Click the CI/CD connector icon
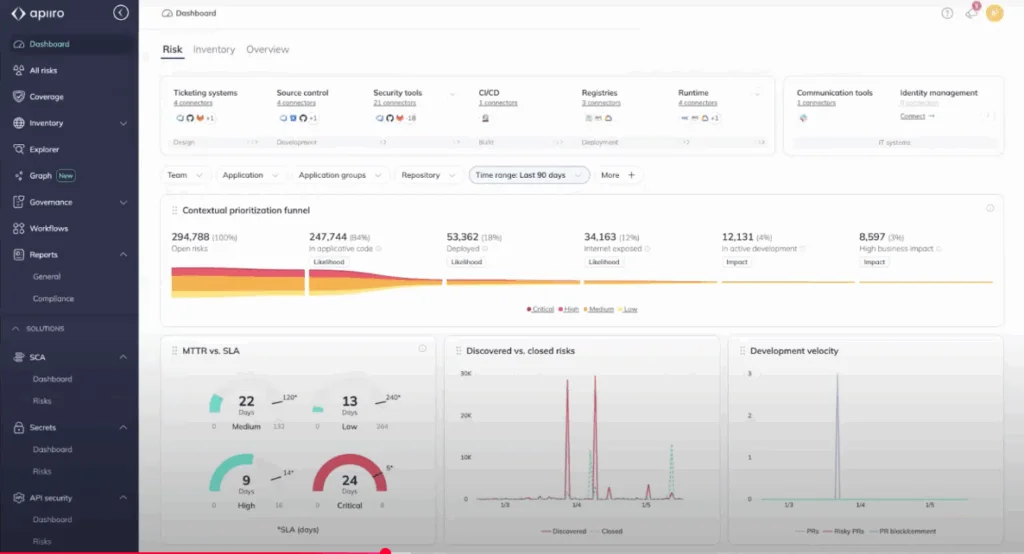1024x554 pixels. point(485,118)
